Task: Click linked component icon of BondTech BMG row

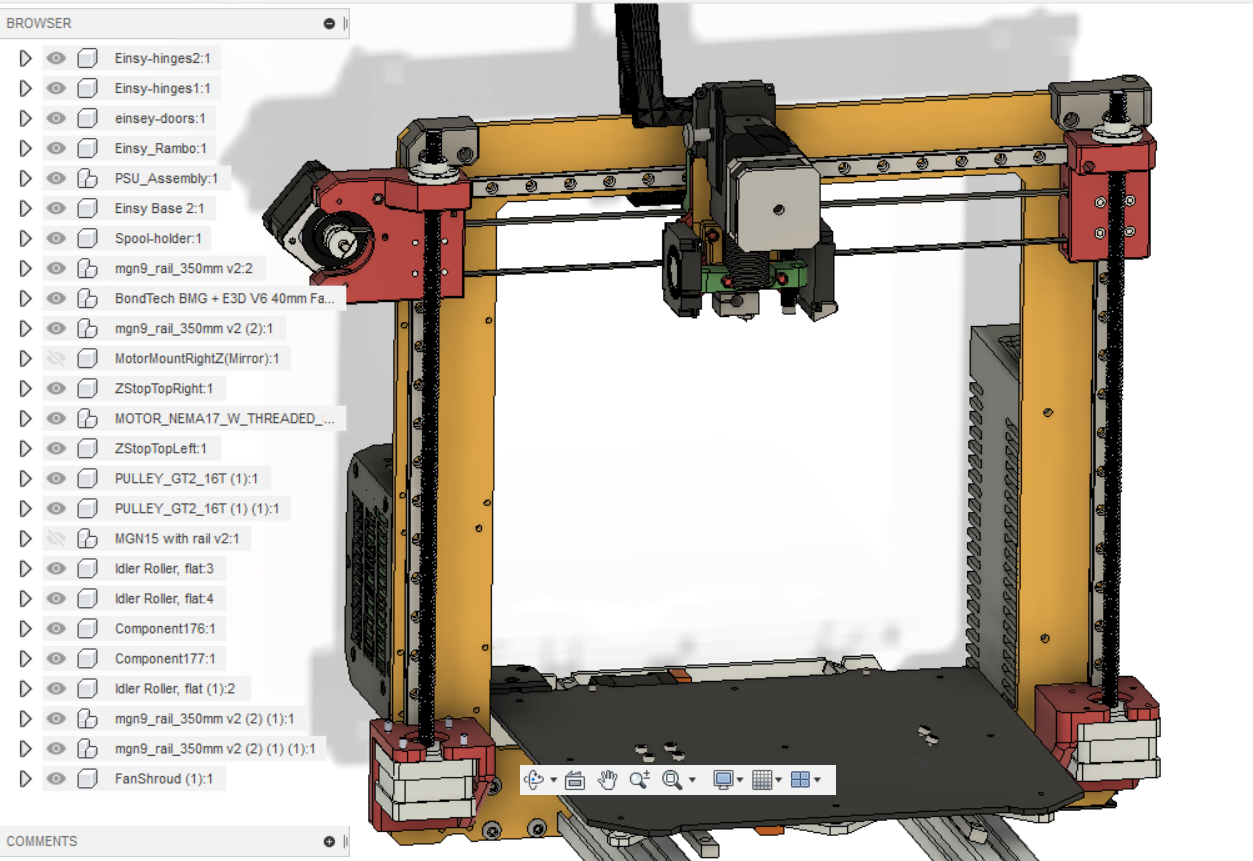Action: (88, 298)
